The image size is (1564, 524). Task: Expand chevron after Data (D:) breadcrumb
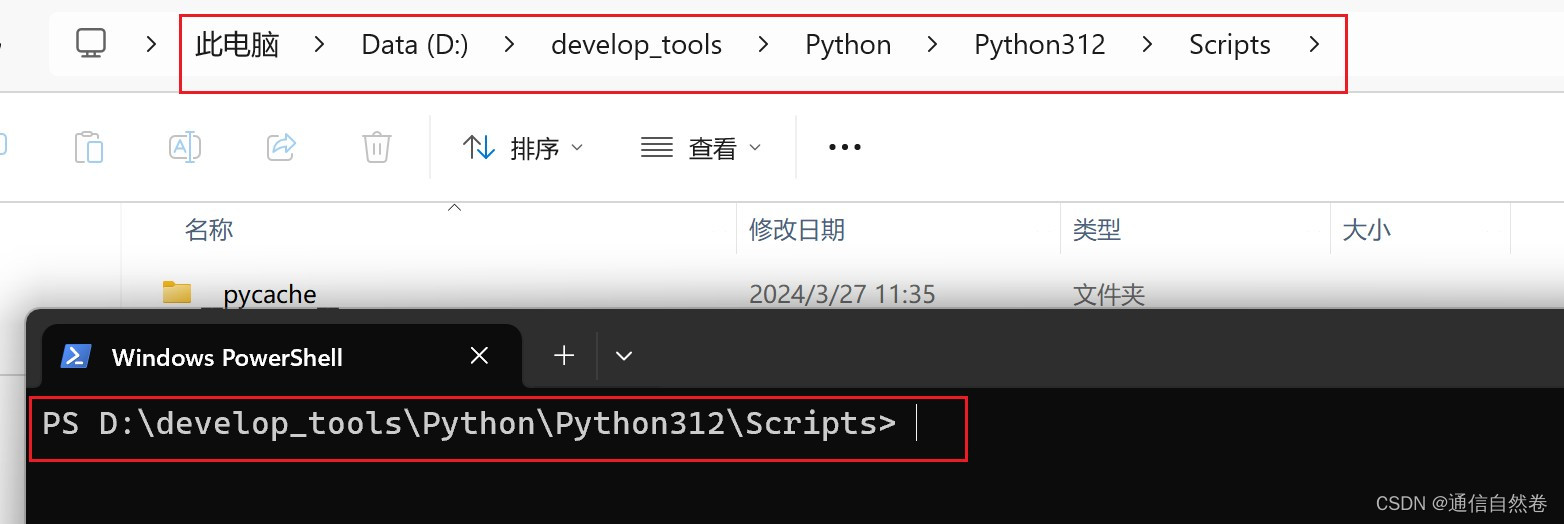click(509, 43)
